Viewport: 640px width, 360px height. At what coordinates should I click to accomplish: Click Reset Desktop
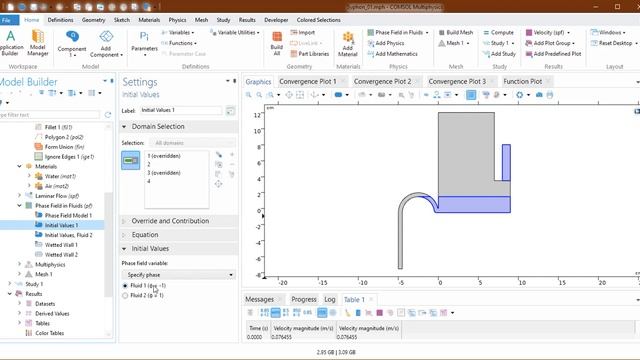point(611,43)
